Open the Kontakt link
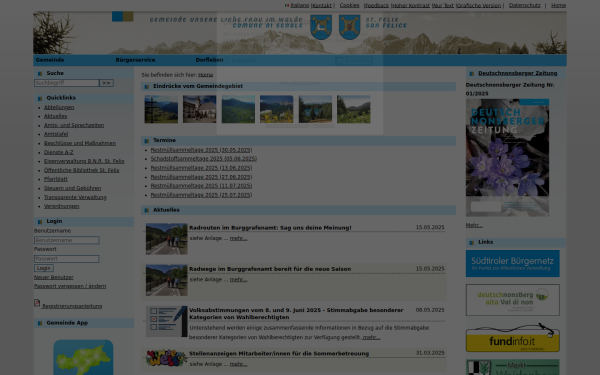This screenshot has height=375, width=600. point(322,5)
